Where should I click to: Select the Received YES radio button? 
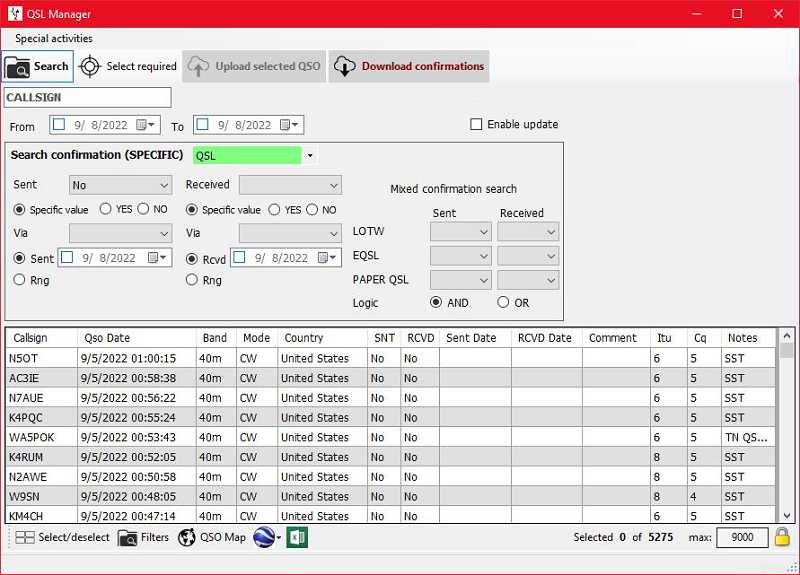tap(274, 209)
